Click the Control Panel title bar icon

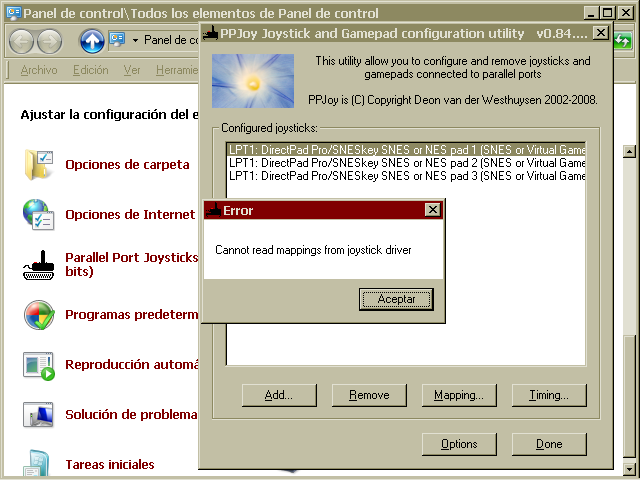point(14,13)
